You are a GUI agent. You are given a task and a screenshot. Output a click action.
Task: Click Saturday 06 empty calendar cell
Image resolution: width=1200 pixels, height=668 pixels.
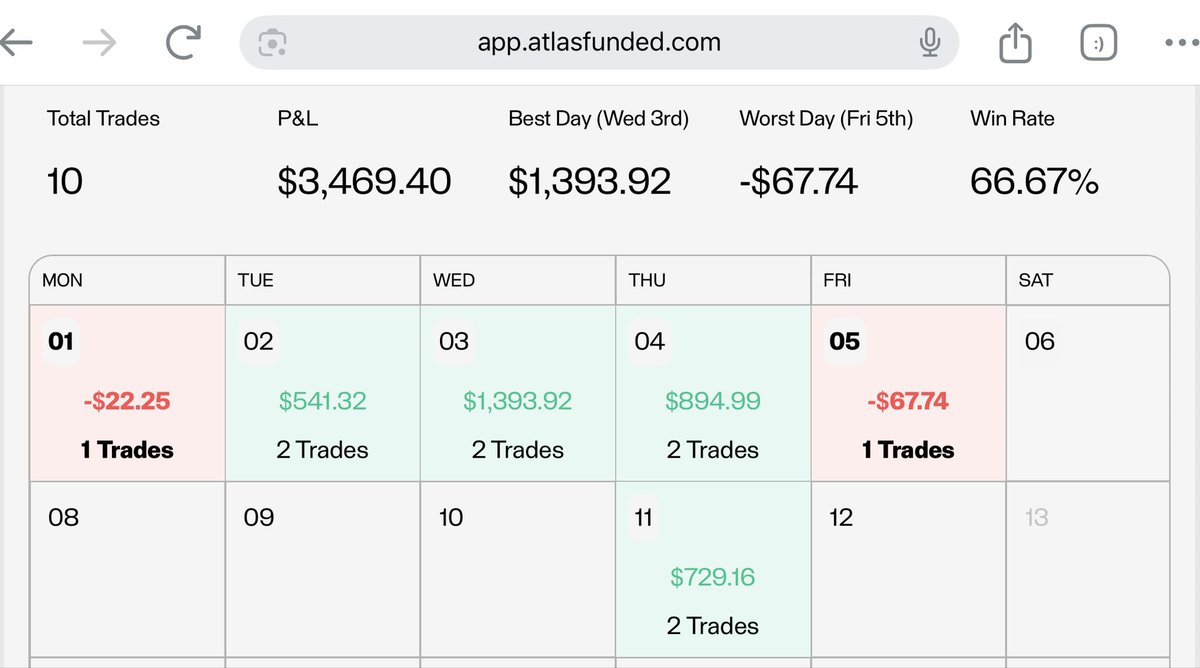tap(1086, 393)
